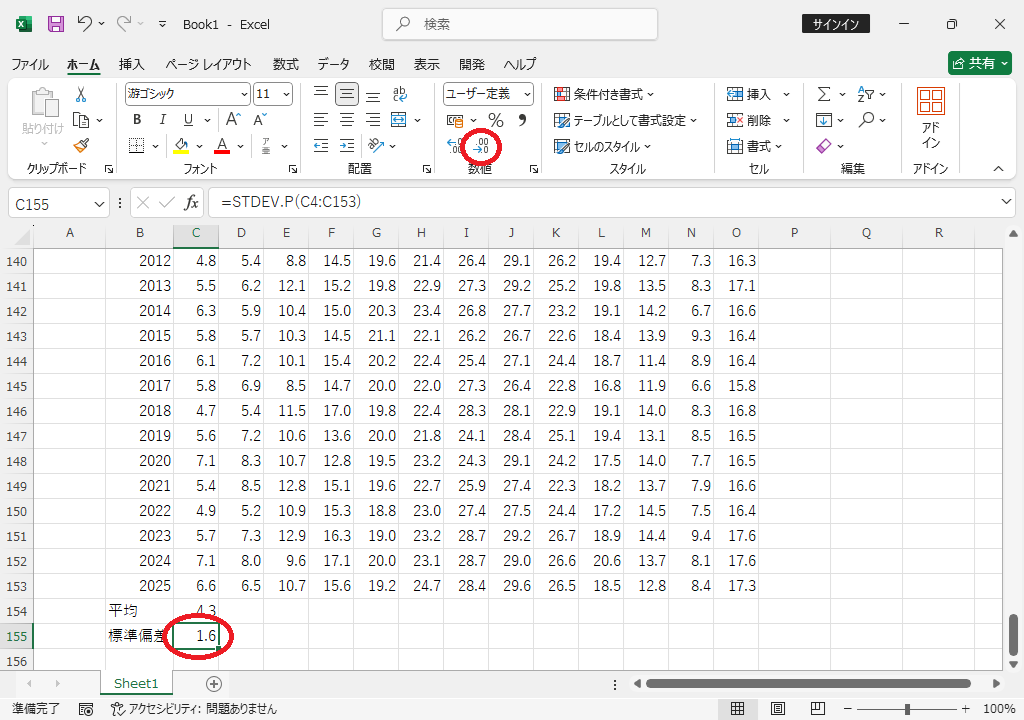Toggle bottom vertical alignment
The image size is (1024, 720).
coord(373,94)
